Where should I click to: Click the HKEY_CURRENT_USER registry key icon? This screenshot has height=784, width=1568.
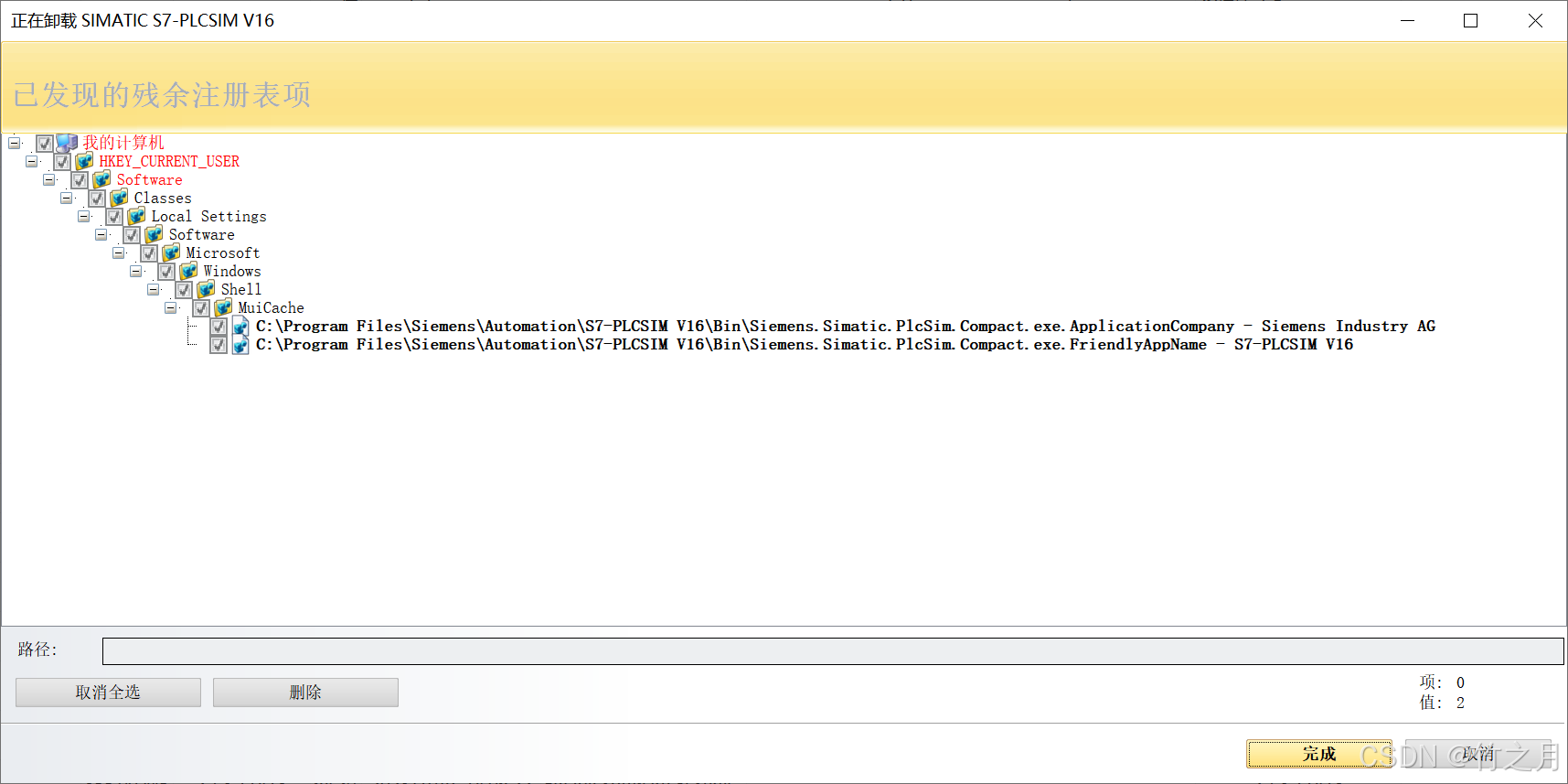[x=84, y=161]
